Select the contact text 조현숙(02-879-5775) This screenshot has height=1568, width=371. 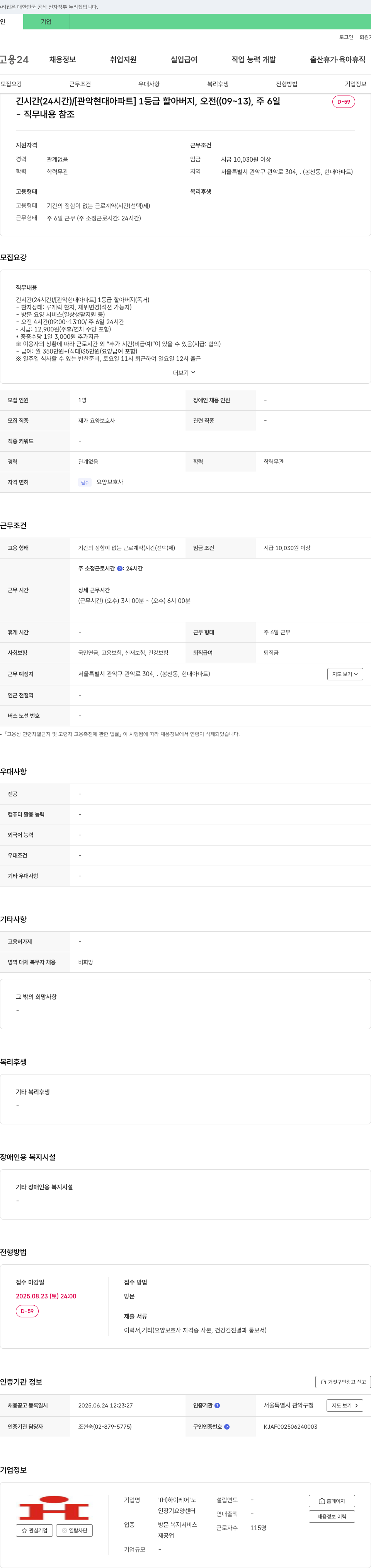click(105, 1427)
